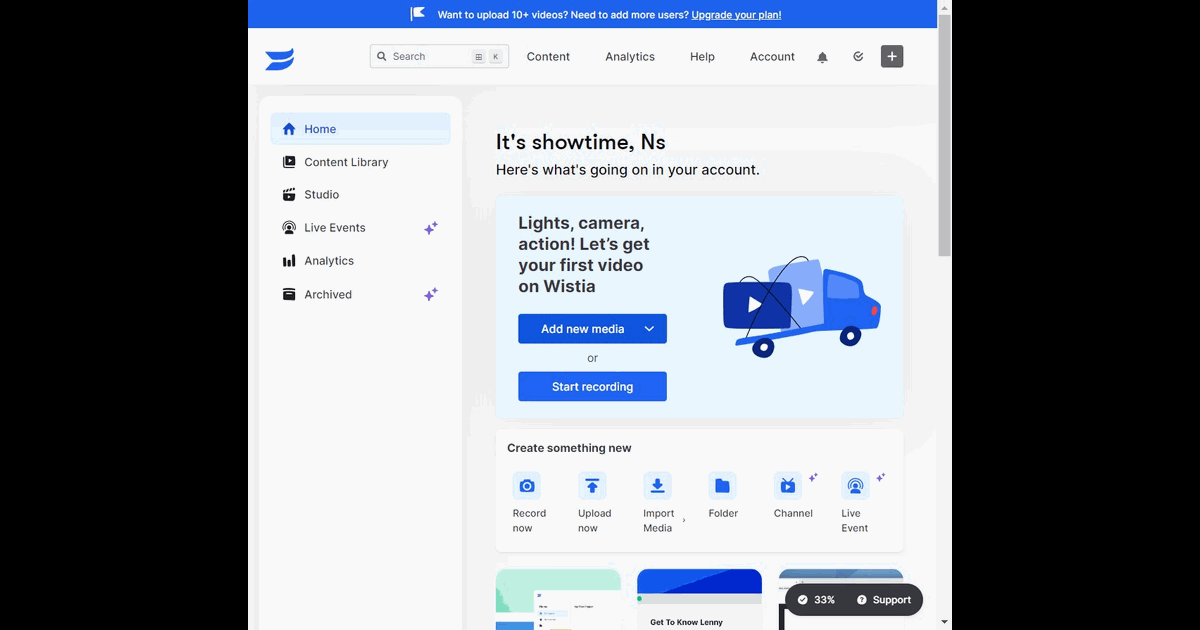Click the 33% progress check icon
Image resolution: width=1200 pixels, height=630 pixels.
pos(802,600)
